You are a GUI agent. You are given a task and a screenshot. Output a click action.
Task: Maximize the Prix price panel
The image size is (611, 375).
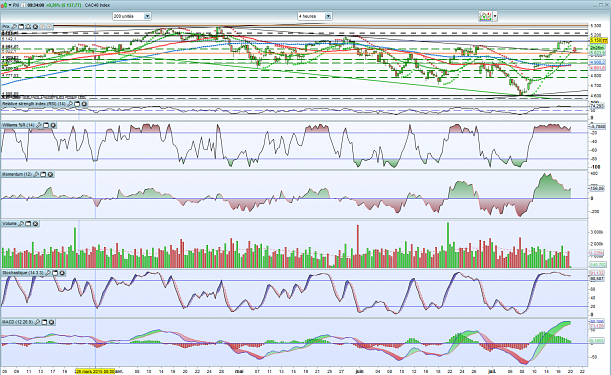pyautogui.click(x=21, y=27)
